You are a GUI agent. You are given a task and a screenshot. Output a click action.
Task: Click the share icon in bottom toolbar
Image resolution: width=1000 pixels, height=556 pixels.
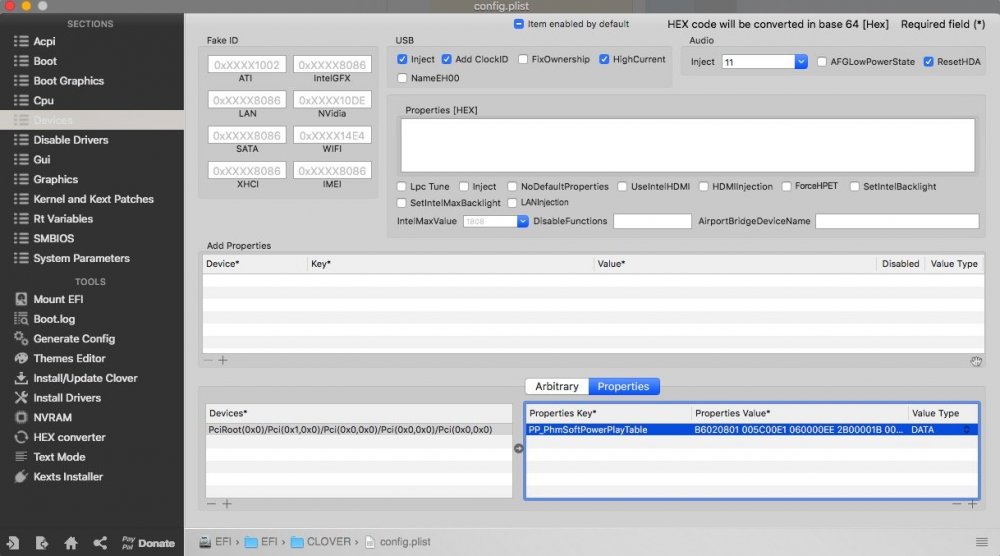pyautogui.click(x=100, y=543)
